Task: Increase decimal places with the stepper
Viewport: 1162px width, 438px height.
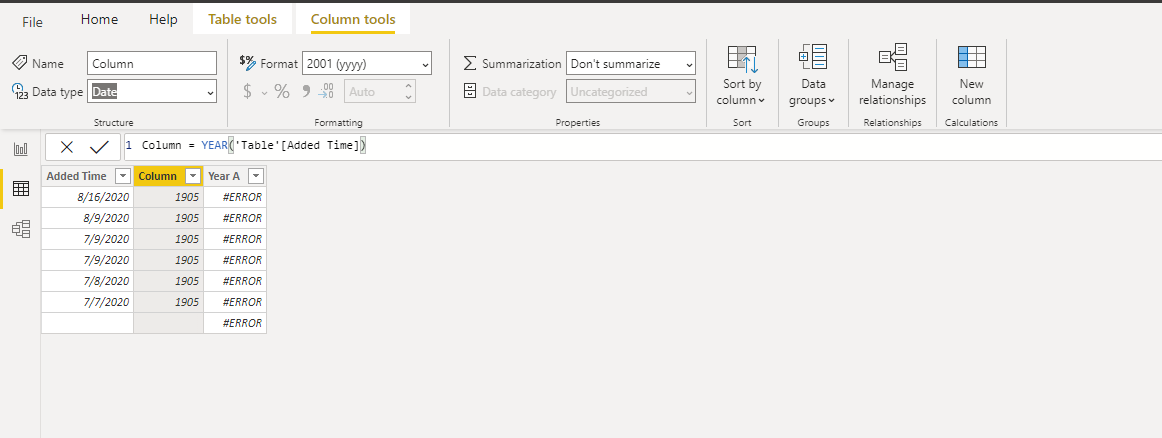Action: pos(408,86)
